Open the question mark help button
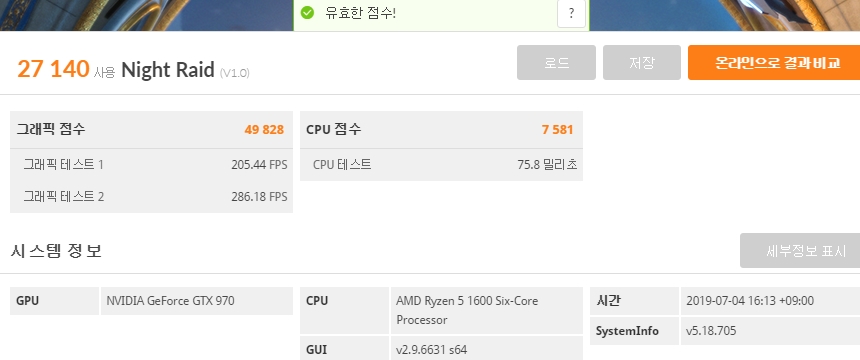This screenshot has height=360, width=860. pyautogui.click(x=571, y=13)
